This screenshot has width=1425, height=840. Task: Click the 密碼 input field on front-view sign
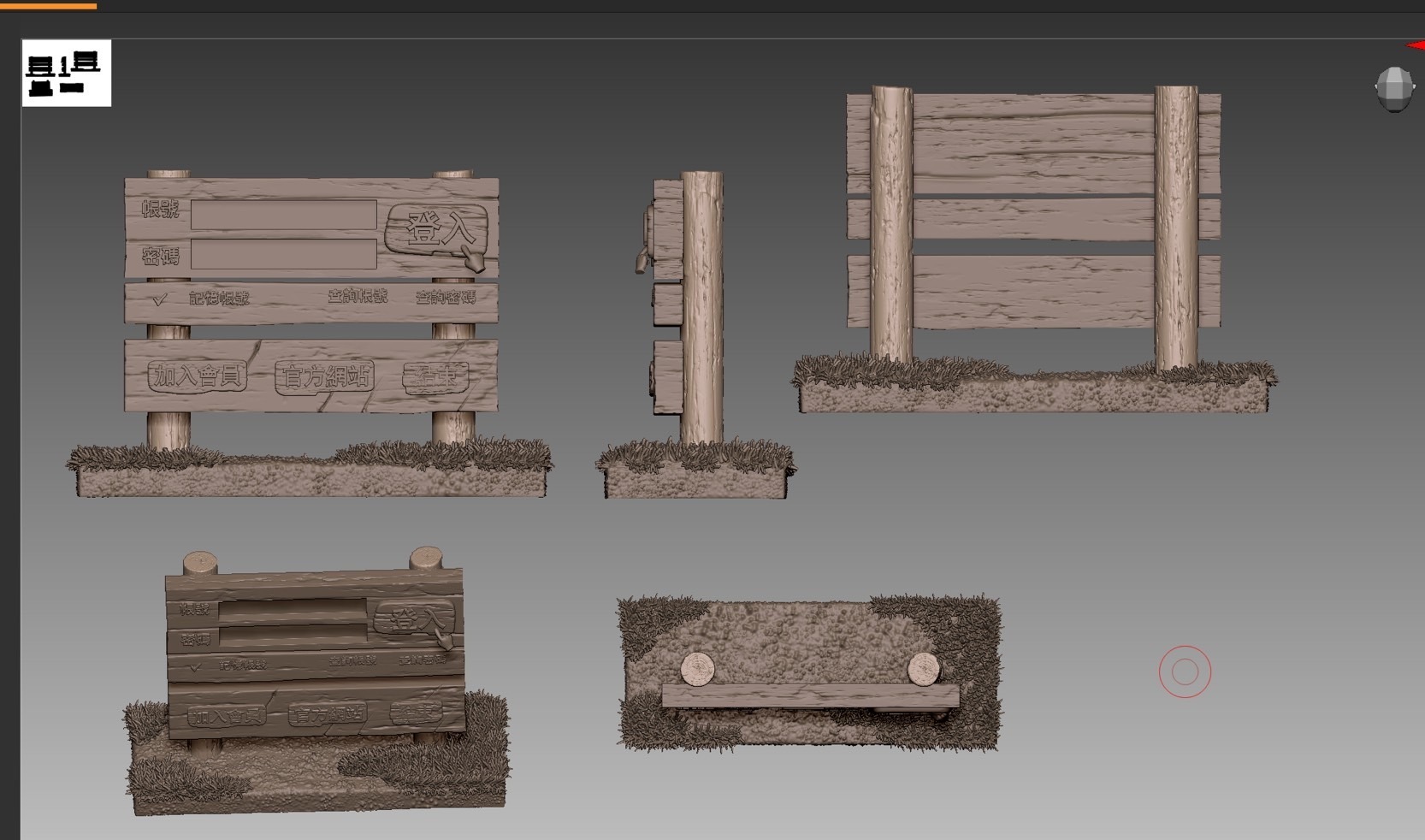coord(283,254)
